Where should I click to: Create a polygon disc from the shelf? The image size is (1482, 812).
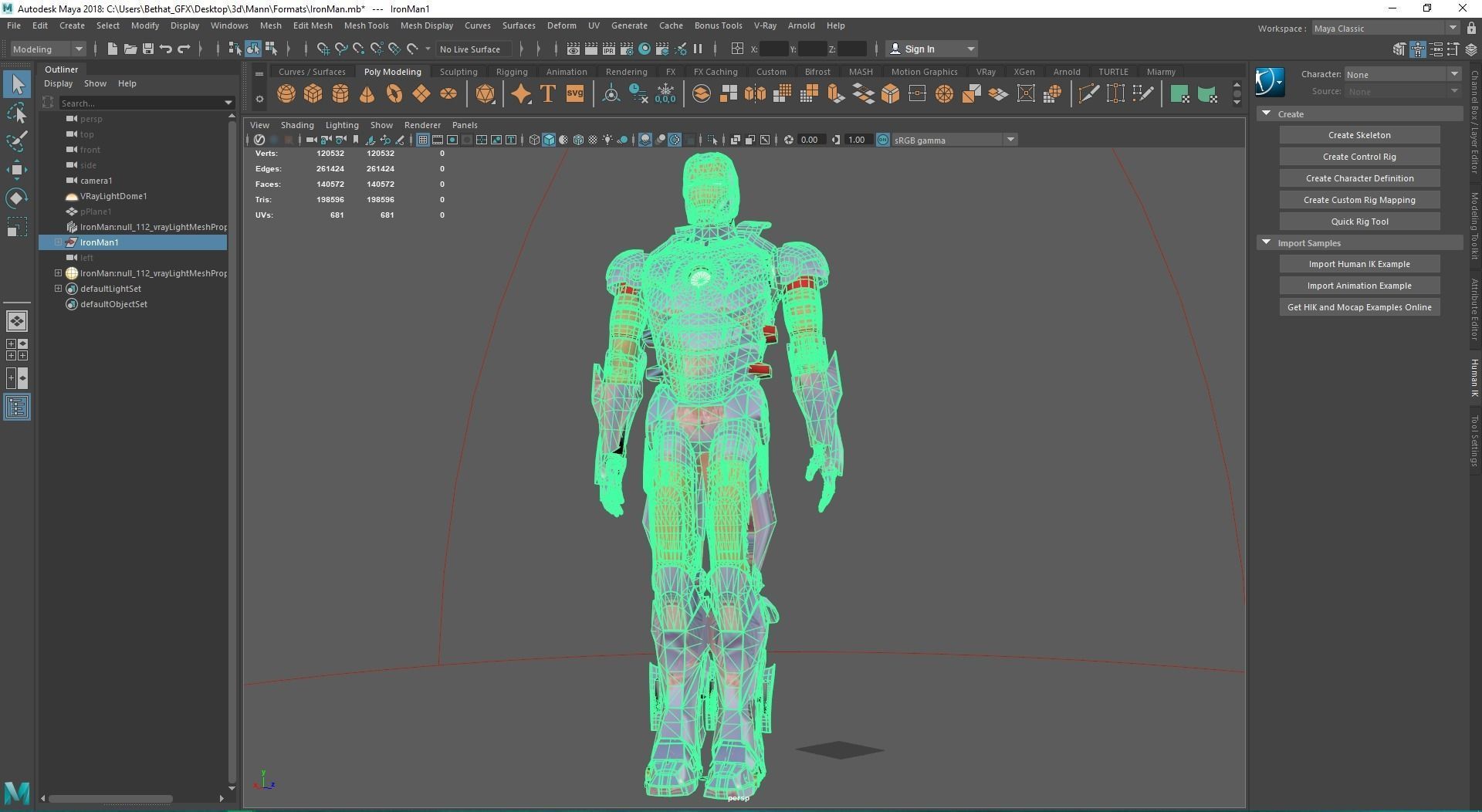coord(448,94)
